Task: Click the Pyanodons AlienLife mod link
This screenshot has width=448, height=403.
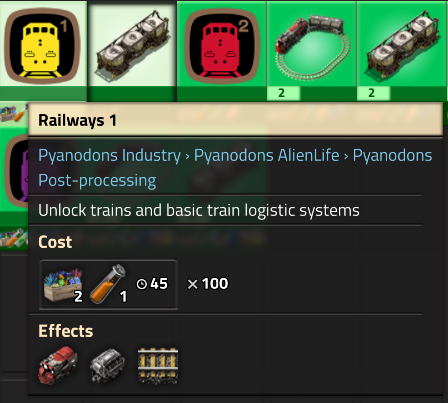Action: (x=267, y=155)
